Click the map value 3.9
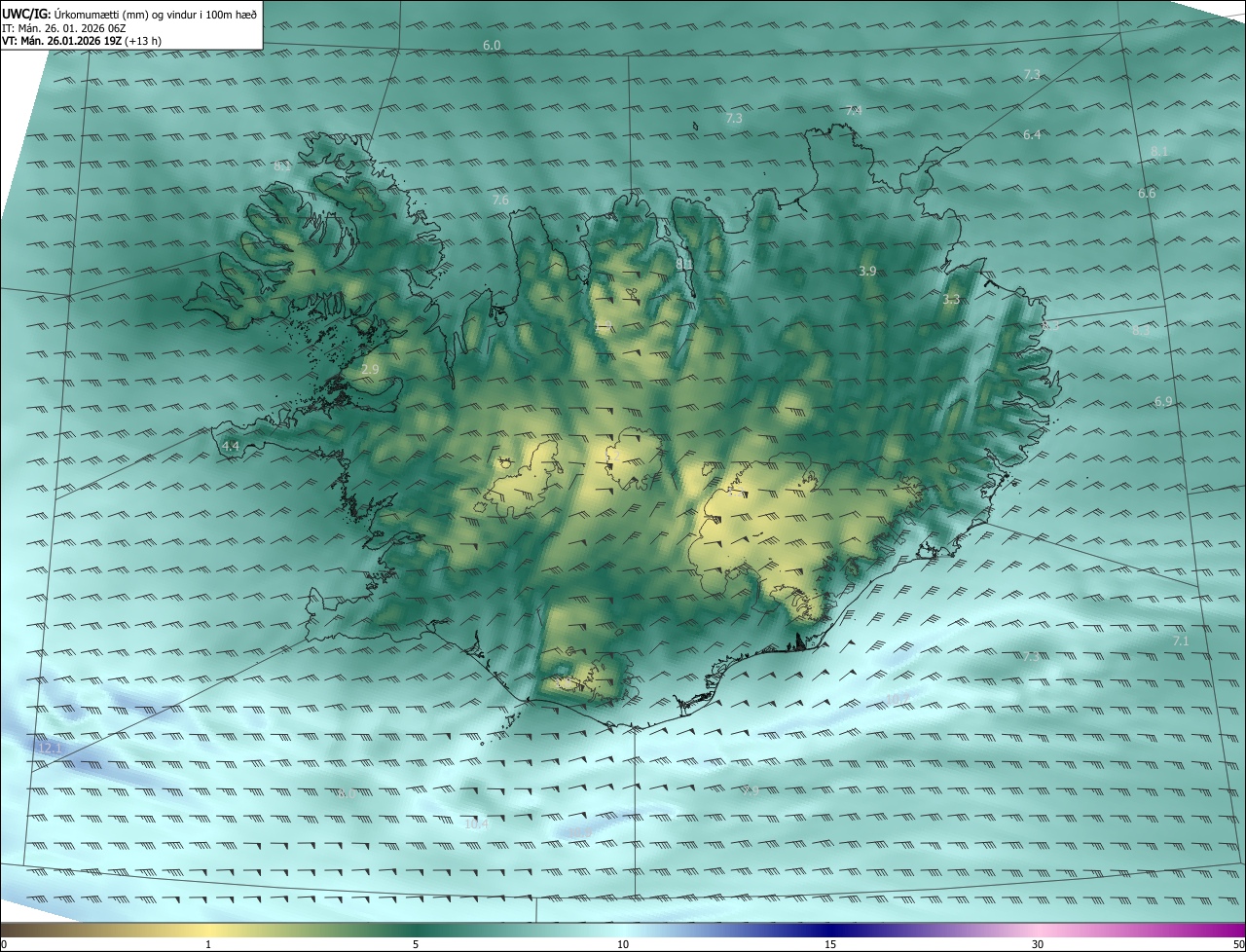This screenshot has height=952, width=1246. [868, 270]
